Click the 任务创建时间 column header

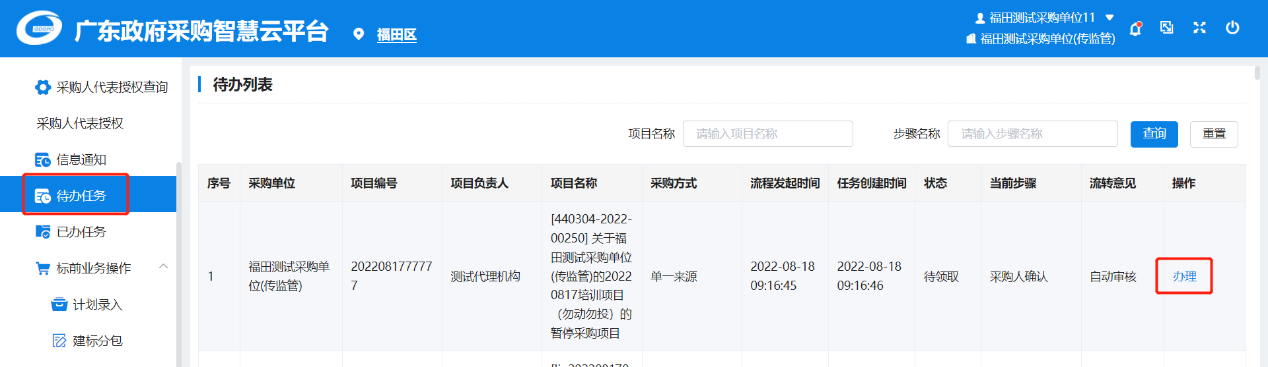[872, 184]
